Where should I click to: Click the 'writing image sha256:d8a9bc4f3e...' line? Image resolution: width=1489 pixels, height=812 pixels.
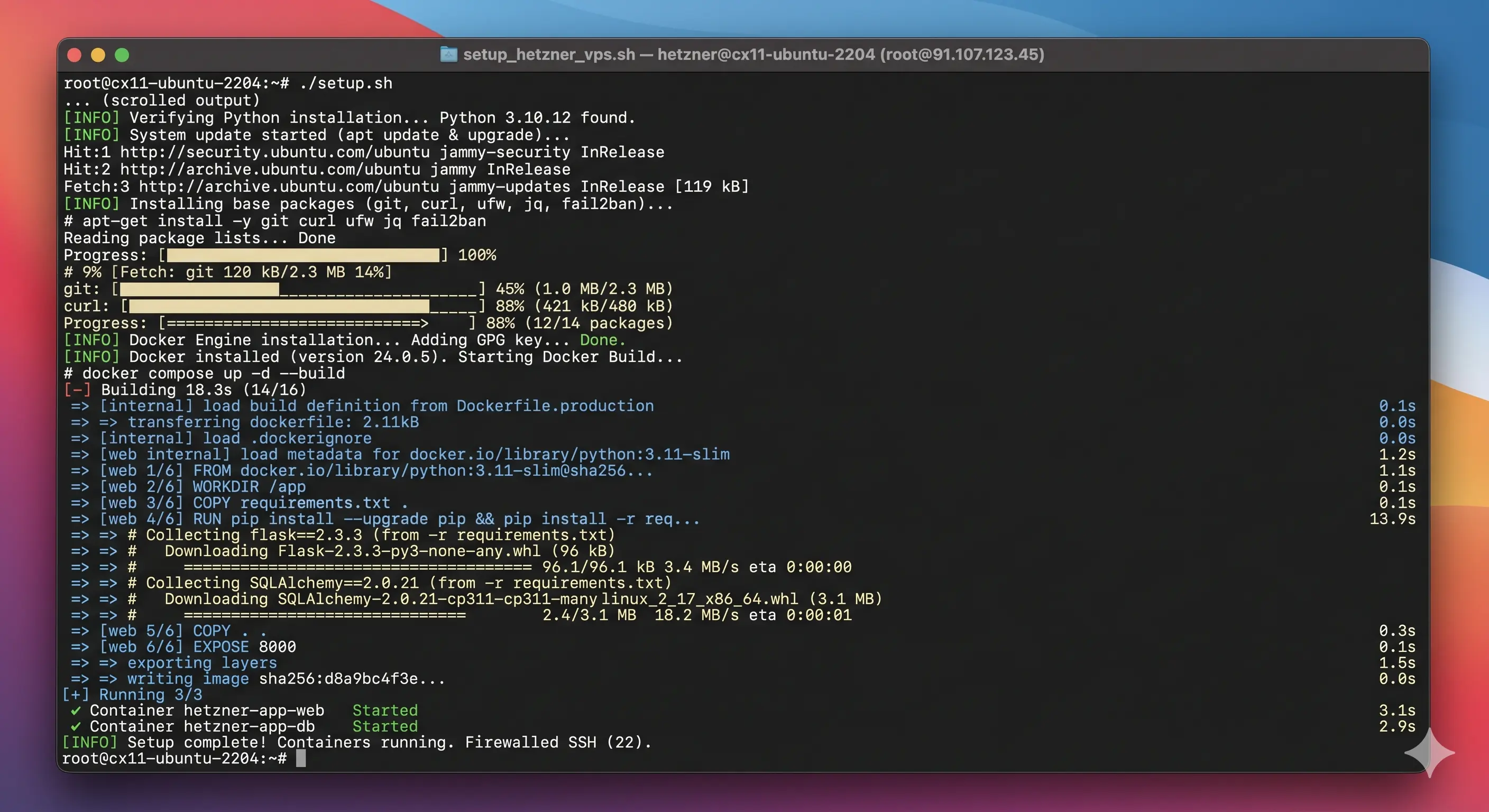pos(258,678)
